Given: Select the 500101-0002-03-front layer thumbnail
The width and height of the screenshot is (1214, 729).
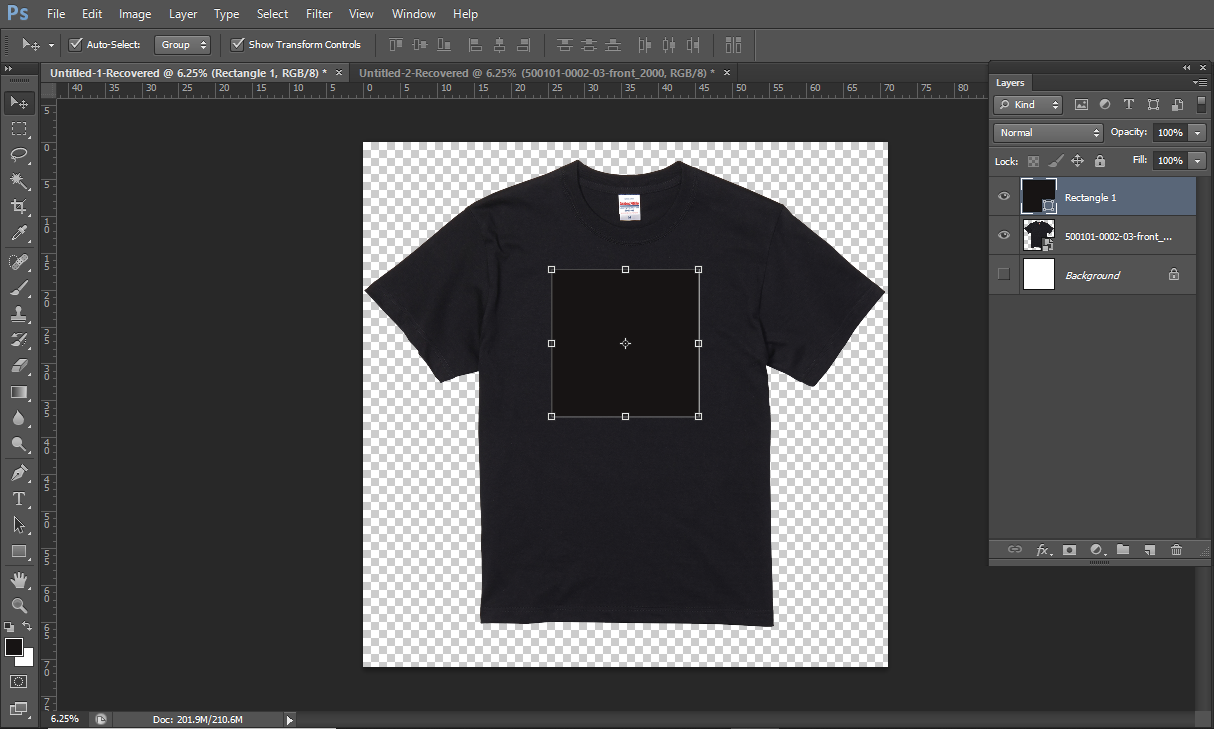Looking at the screenshot, I should (1039, 236).
